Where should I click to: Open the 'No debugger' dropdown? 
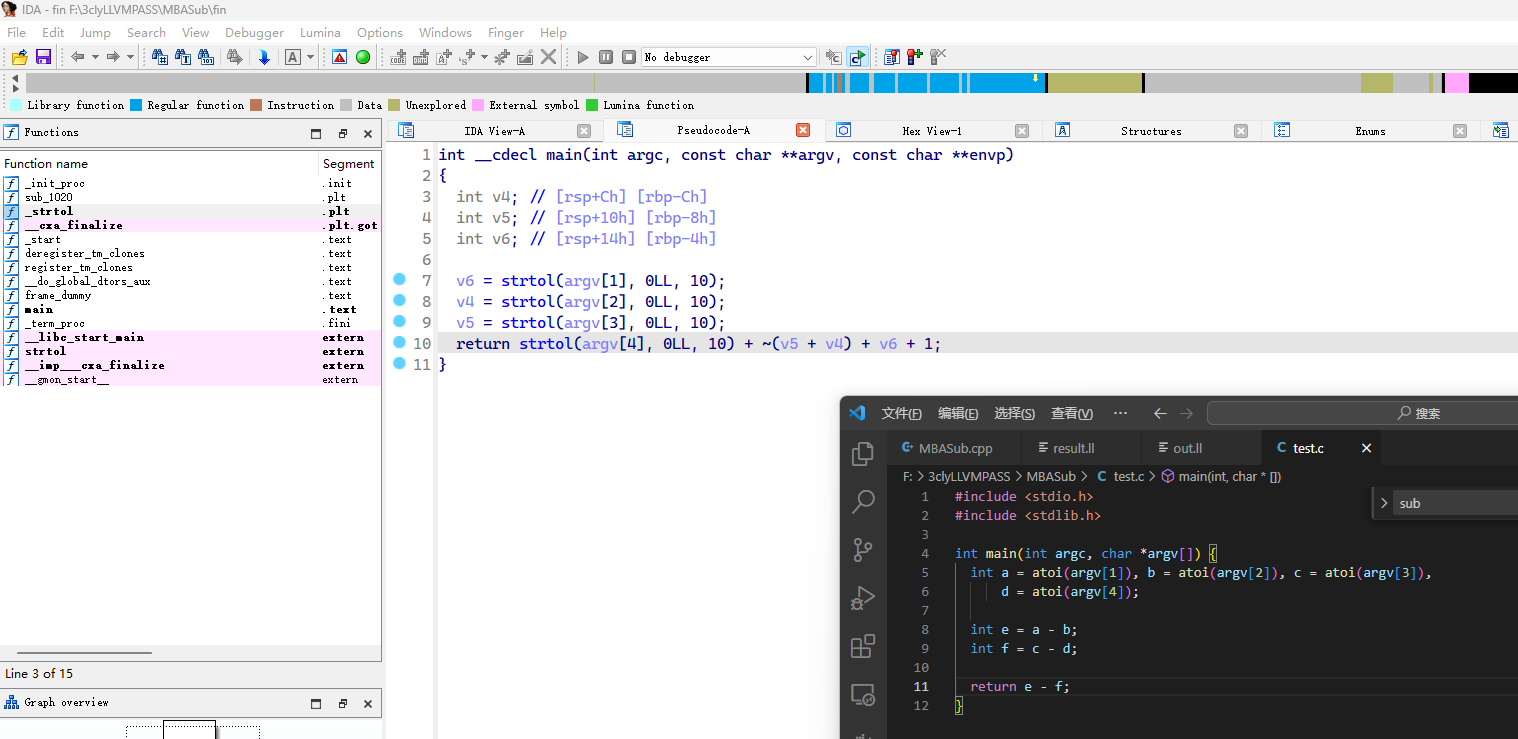[808, 57]
